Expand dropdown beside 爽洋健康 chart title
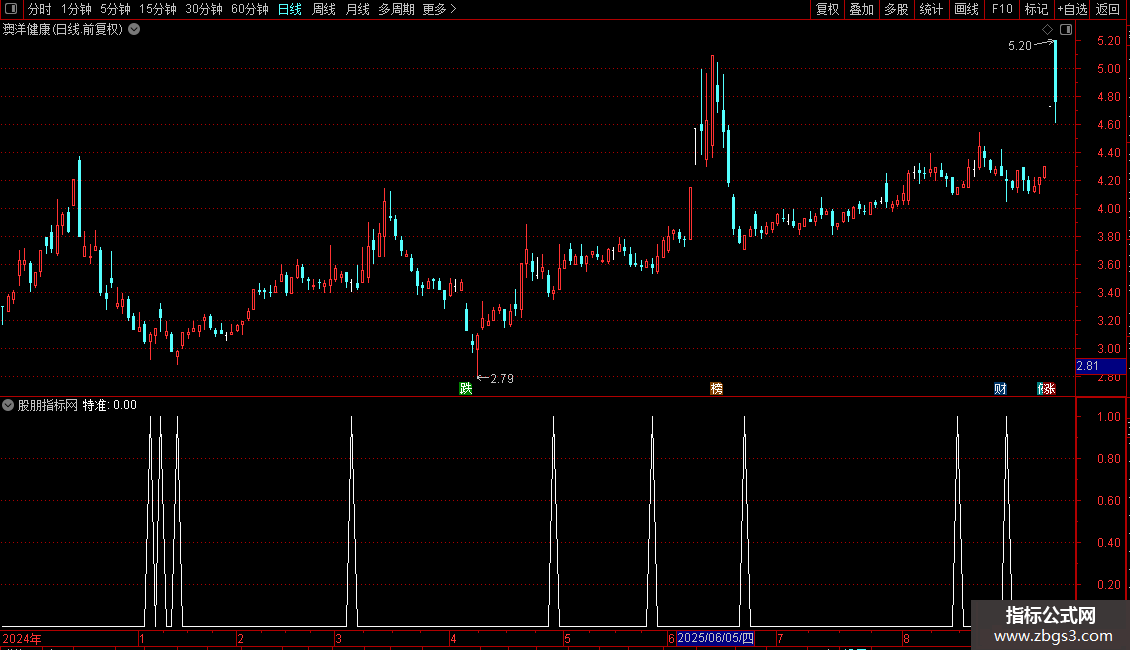 [134, 30]
